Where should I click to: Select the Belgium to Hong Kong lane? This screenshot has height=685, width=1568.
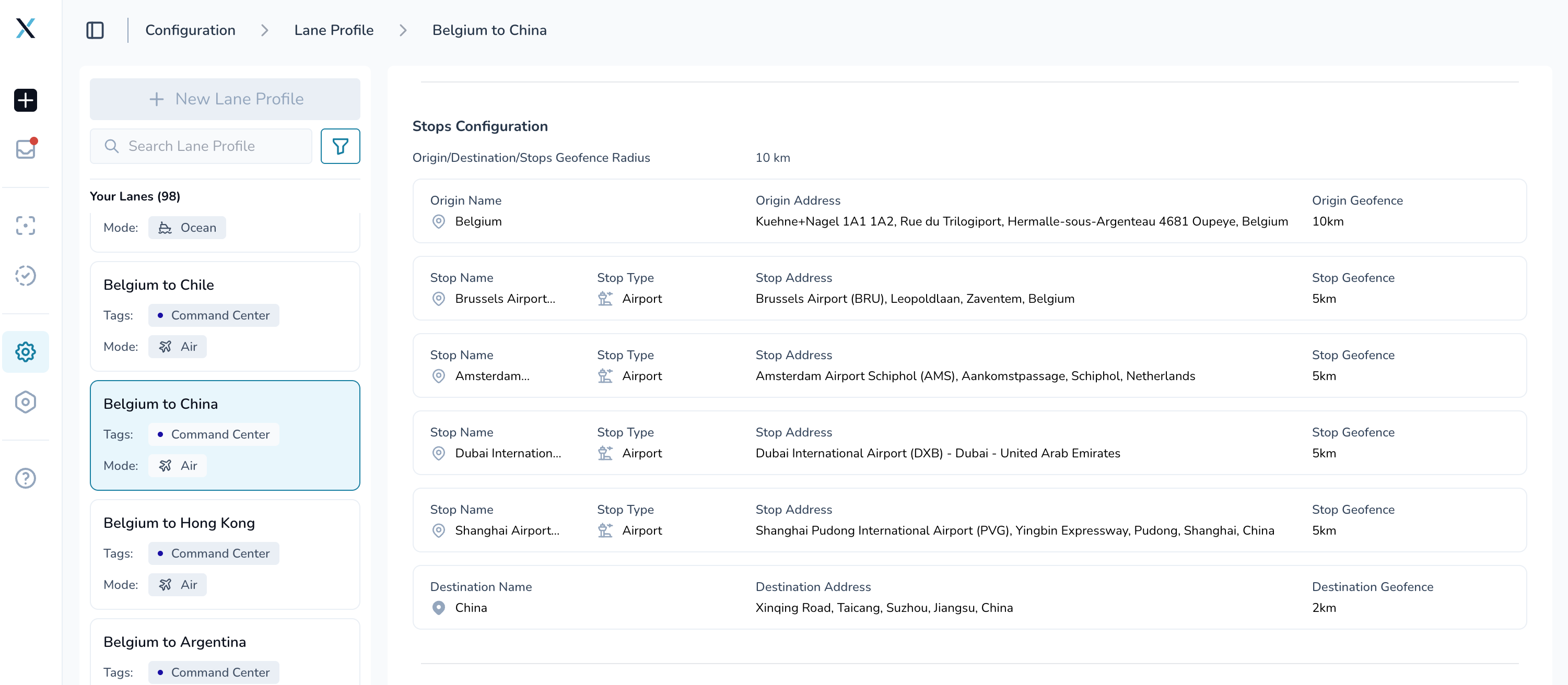pos(225,554)
